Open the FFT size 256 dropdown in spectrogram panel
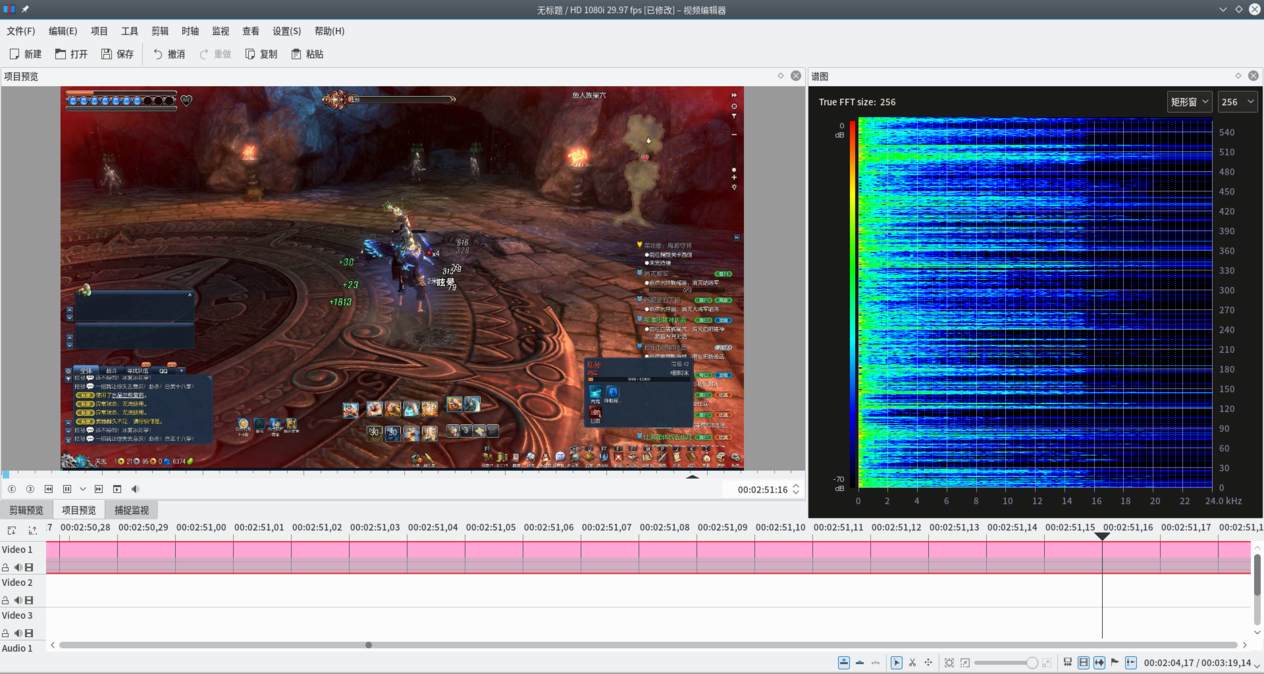 point(1237,101)
